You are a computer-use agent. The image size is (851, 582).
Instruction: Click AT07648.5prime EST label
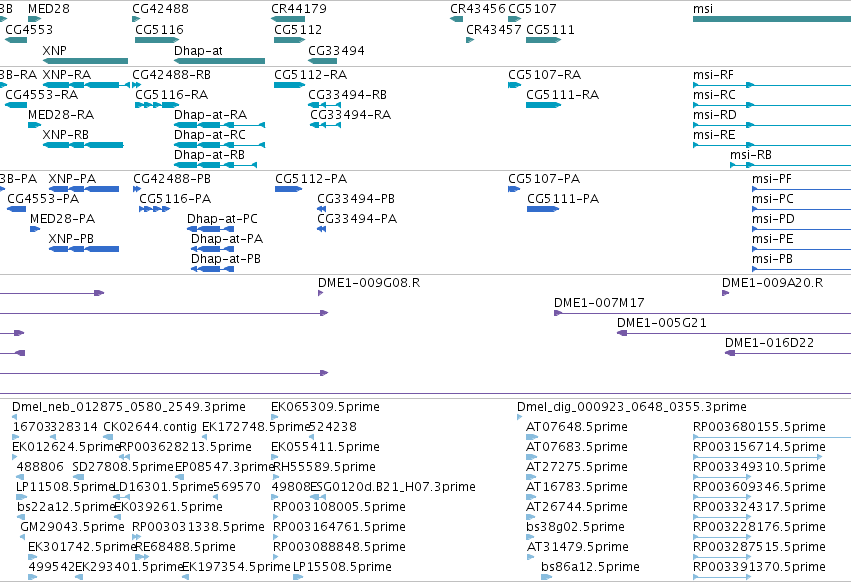577,427
